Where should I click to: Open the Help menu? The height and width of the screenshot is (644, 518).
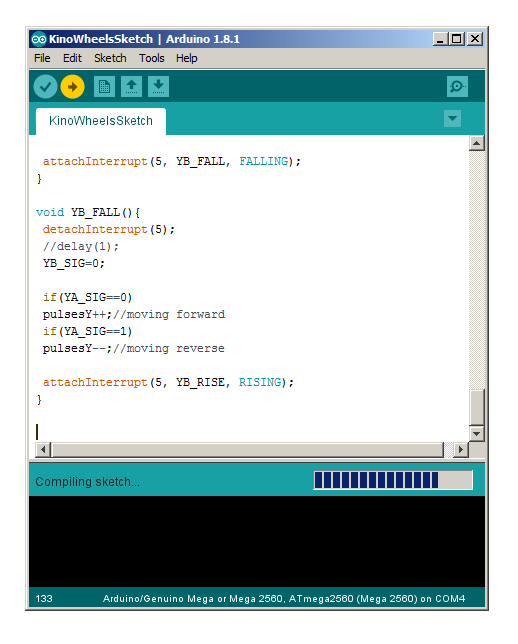[186, 58]
